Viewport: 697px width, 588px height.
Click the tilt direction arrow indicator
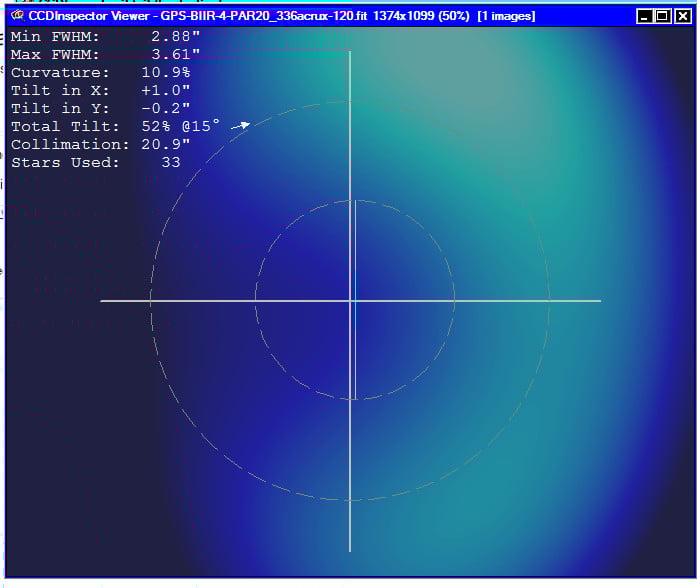coord(240,126)
